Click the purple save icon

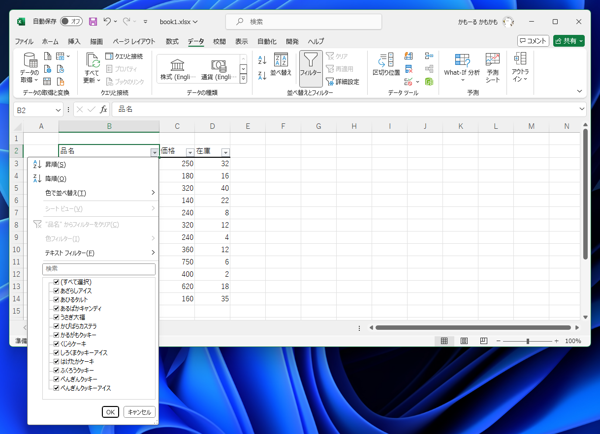tap(93, 21)
